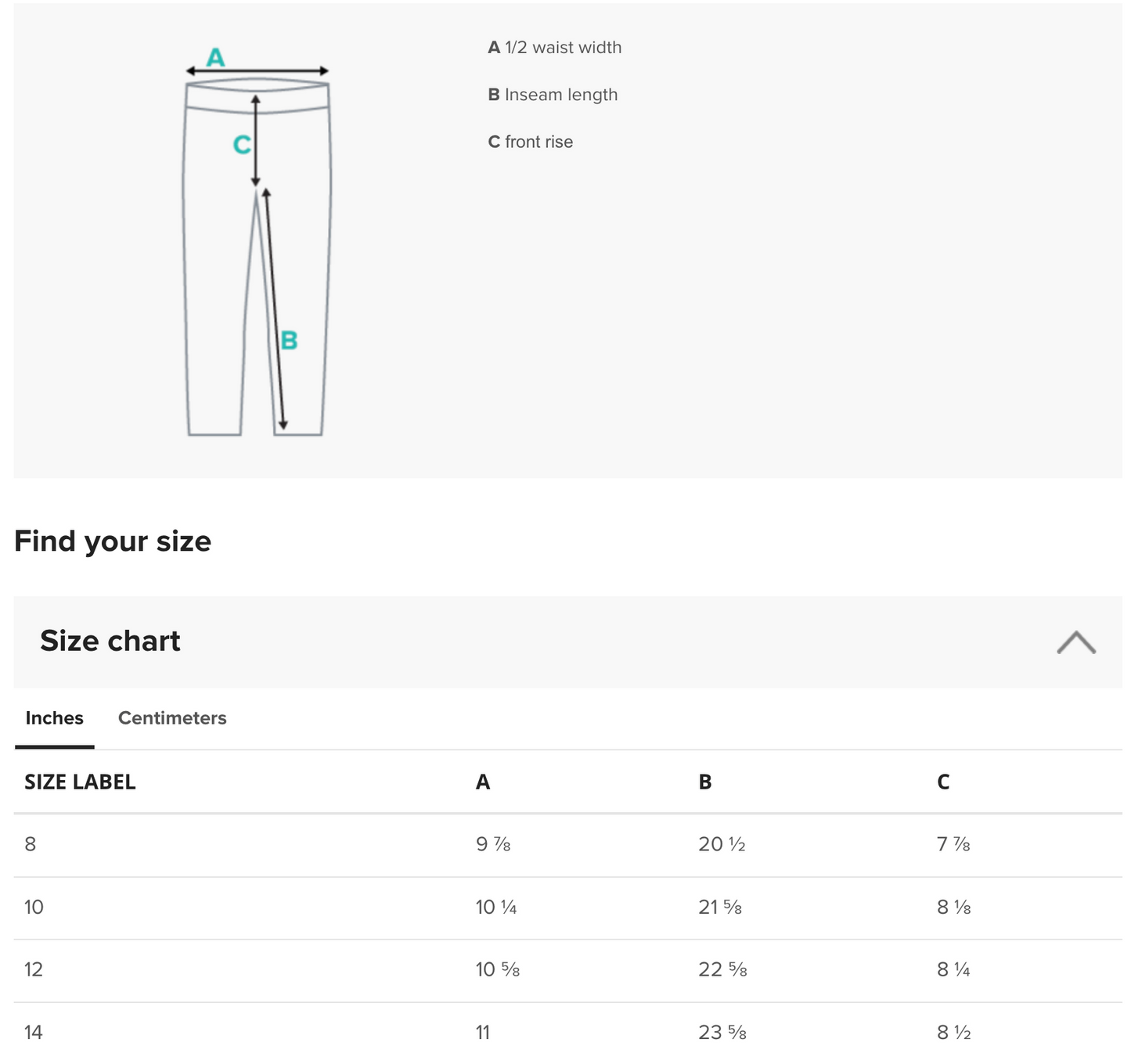Click the 'front rise' legend text

pos(531,142)
